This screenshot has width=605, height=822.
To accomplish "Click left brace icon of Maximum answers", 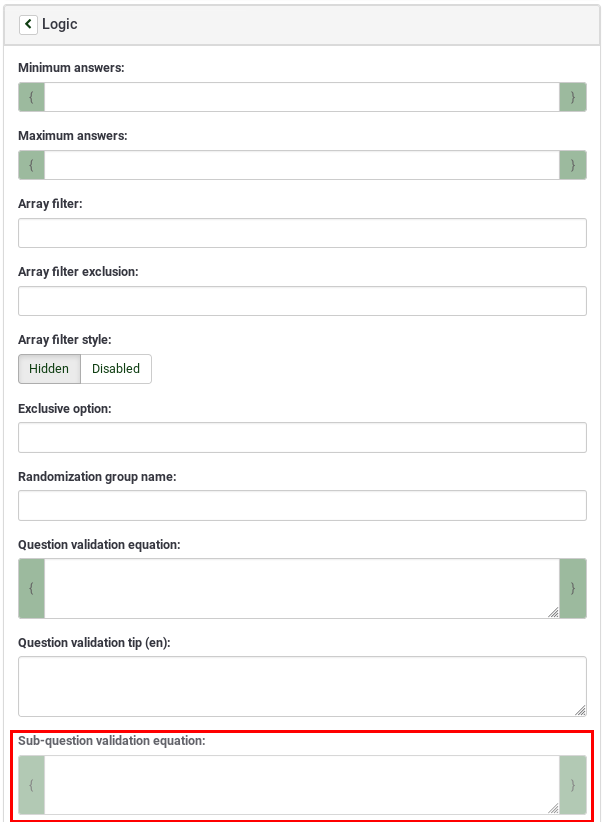I will tap(31, 165).
